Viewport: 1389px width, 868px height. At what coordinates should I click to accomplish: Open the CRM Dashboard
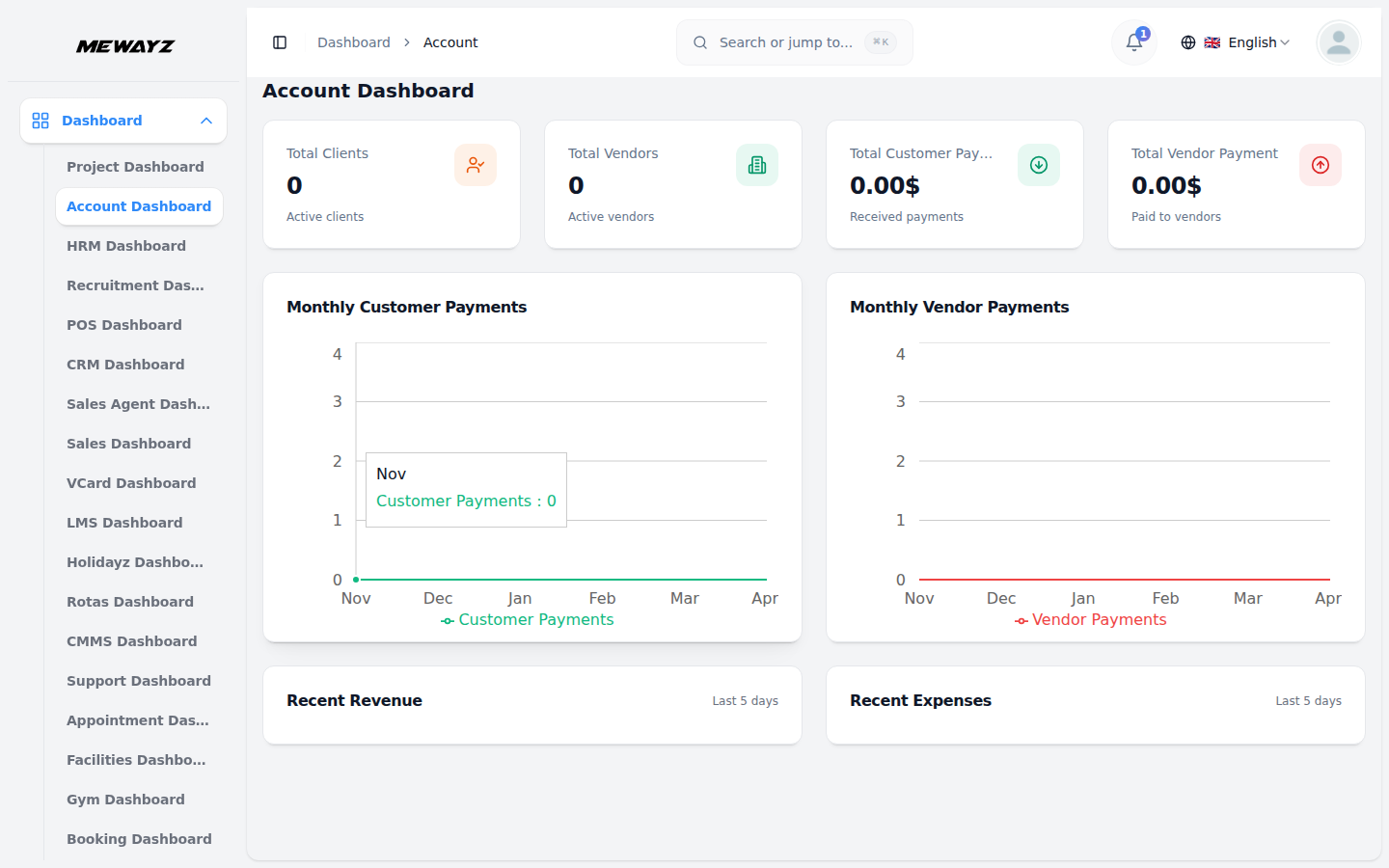coord(125,365)
